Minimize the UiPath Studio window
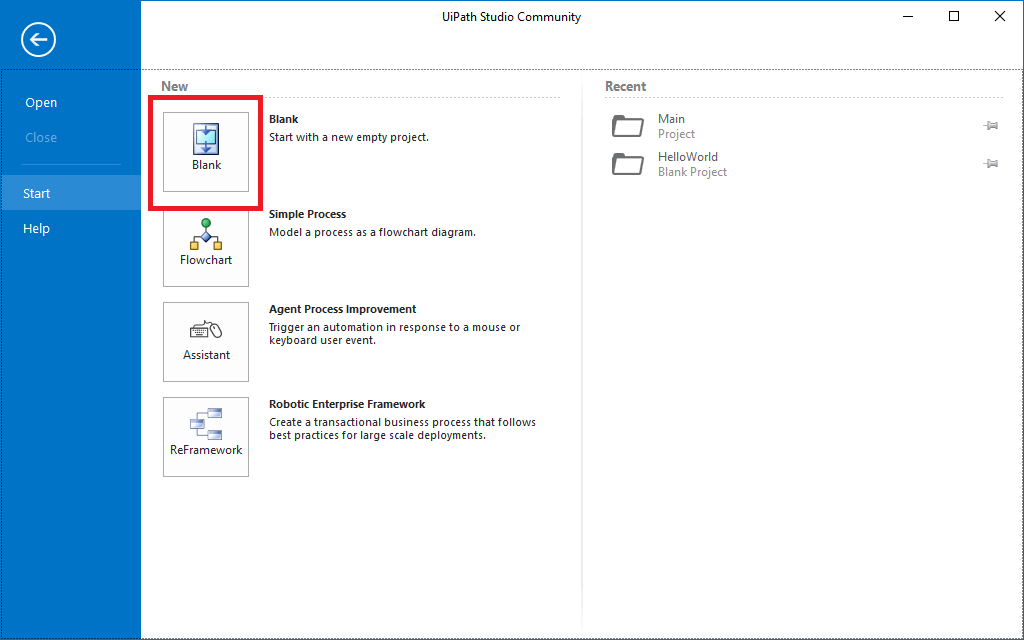Screen dimensions: 1024x640 click(x=908, y=16)
